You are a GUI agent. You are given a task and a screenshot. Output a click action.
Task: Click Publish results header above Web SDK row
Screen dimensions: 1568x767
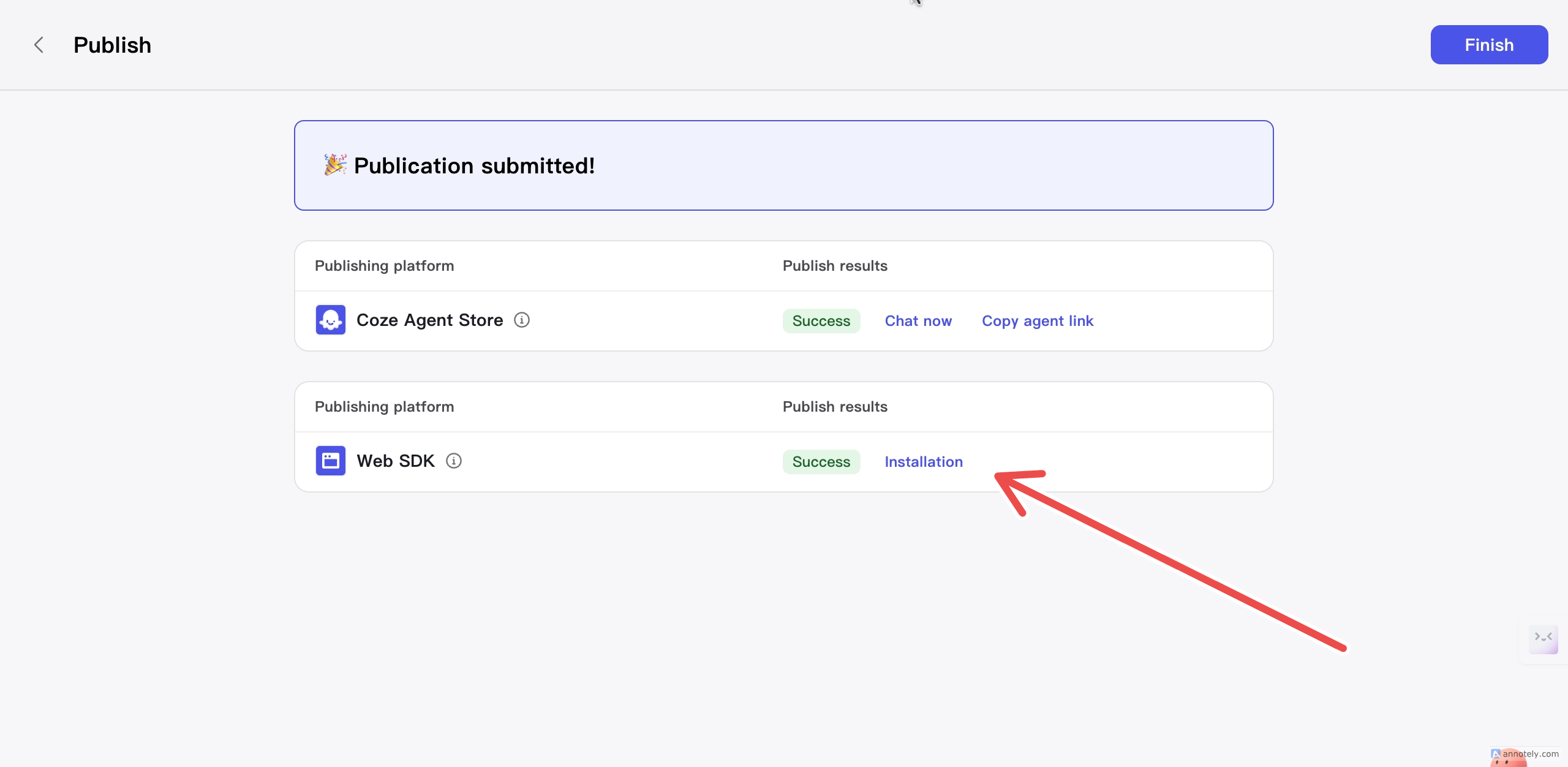(835, 407)
